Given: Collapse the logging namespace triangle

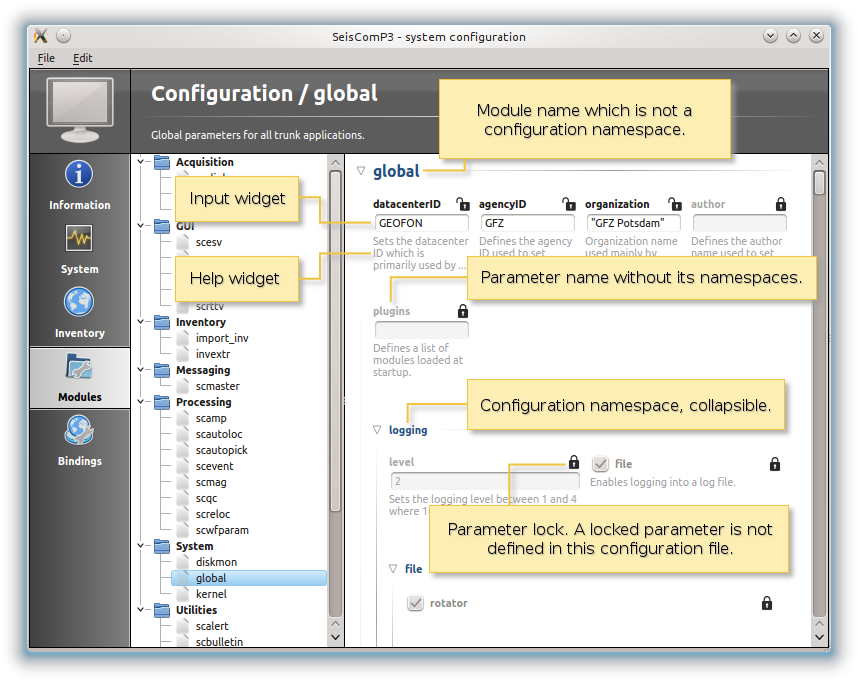Looking at the screenshot, I should click(x=377, y=430).
